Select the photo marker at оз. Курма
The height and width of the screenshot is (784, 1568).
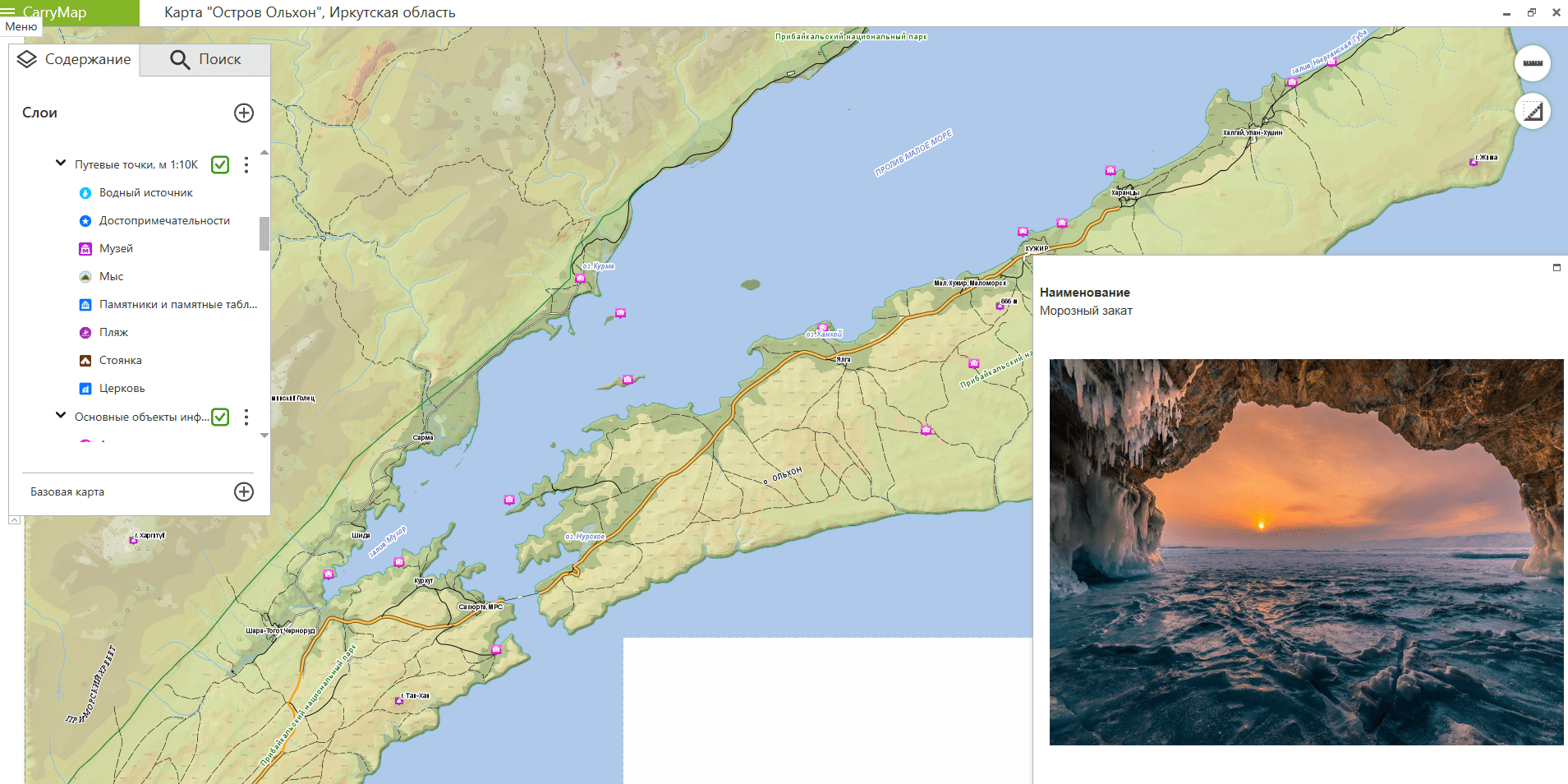click(x=580, y=279)
